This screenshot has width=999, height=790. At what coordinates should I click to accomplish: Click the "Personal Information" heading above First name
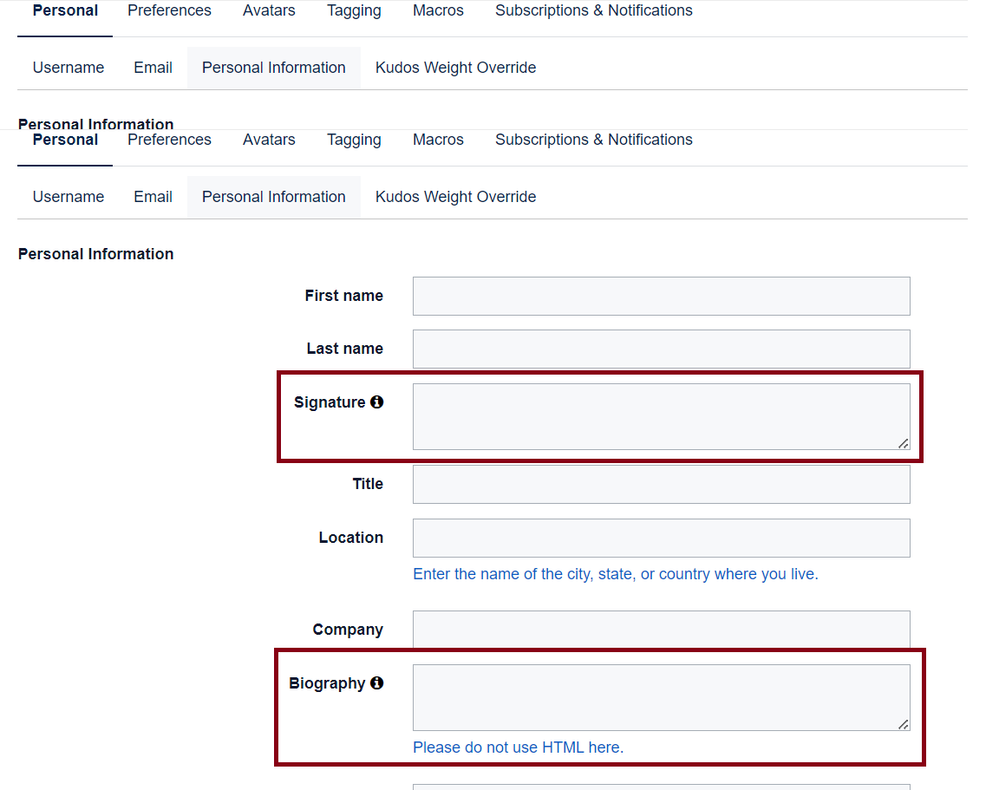(96, 254)
